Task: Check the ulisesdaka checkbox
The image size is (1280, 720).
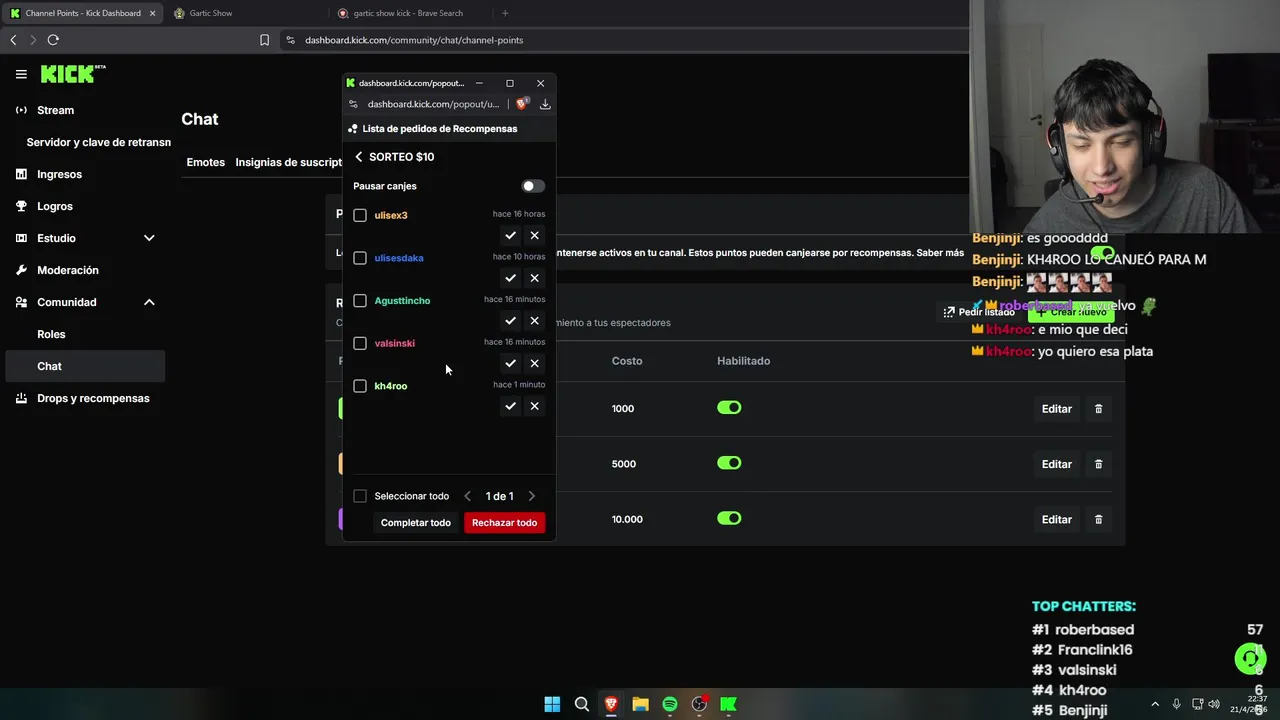Action: click(x=360, y=258)
